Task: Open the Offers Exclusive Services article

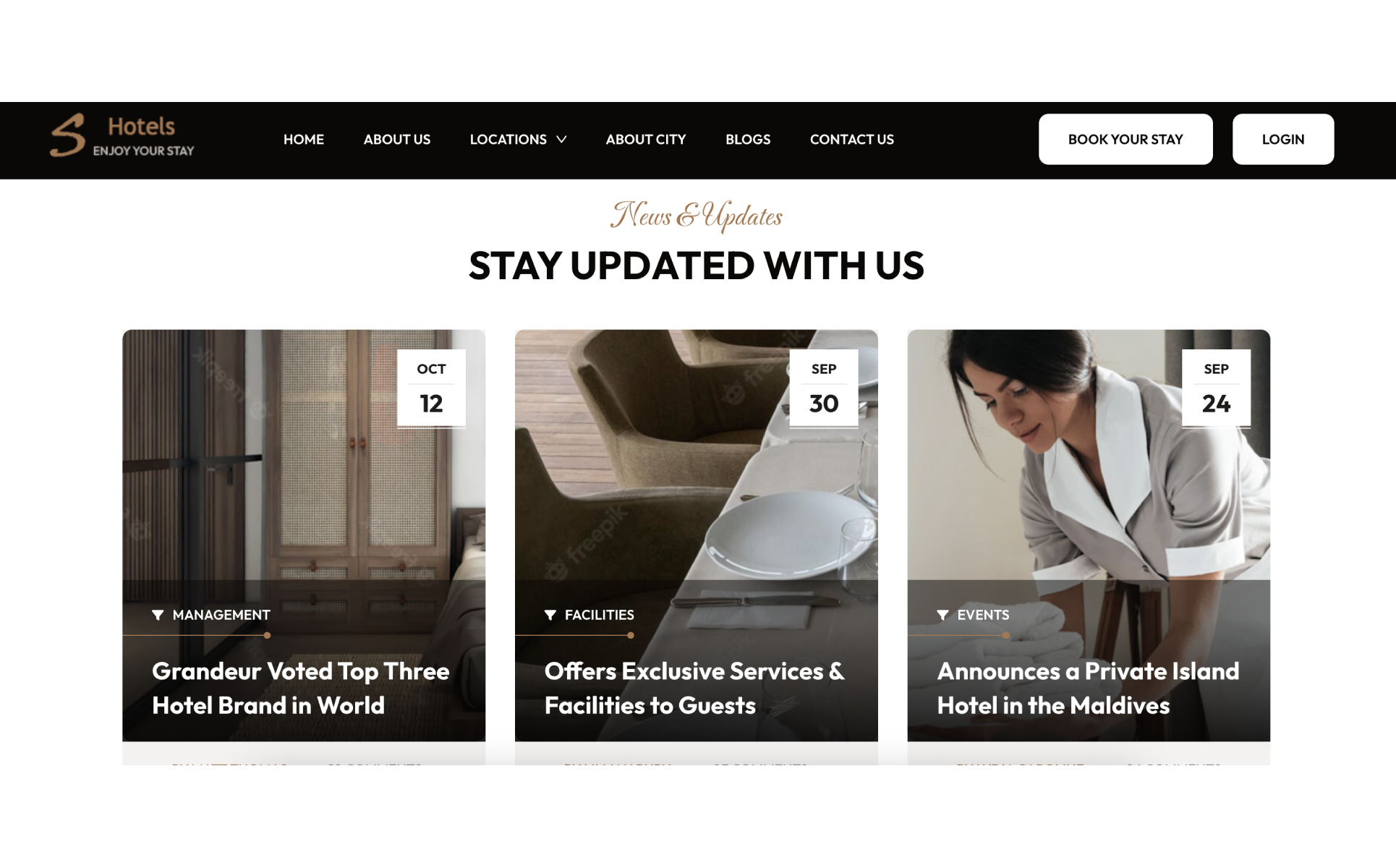Action: click(694, 688)
